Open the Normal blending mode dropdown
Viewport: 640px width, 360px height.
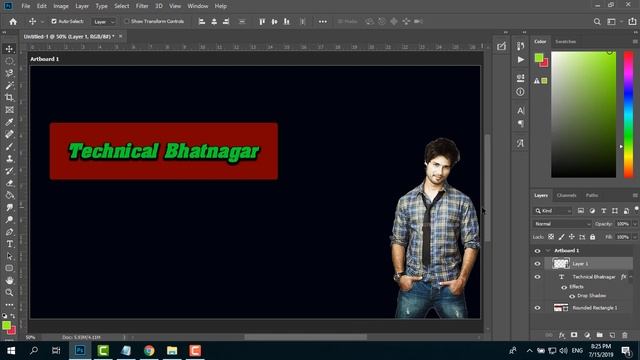562,224
